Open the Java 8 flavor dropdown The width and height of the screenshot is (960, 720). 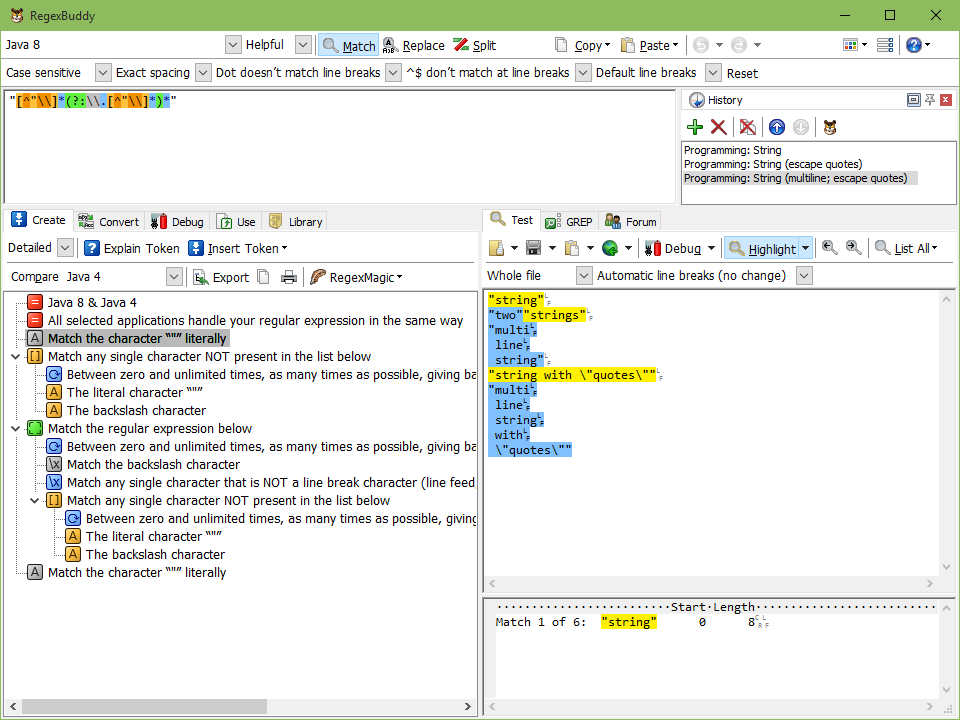click(x=233, y=45)
